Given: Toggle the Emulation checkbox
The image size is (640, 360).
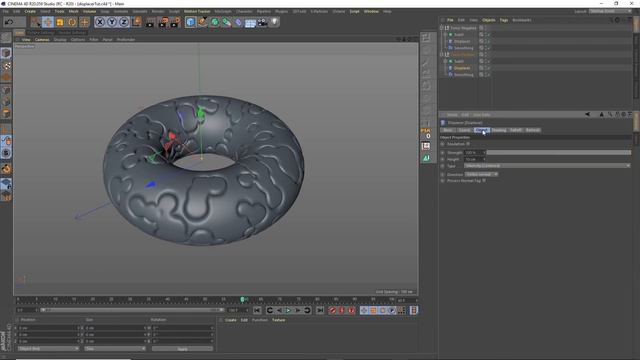Looking at the screenshot, I should click(468, 144).
